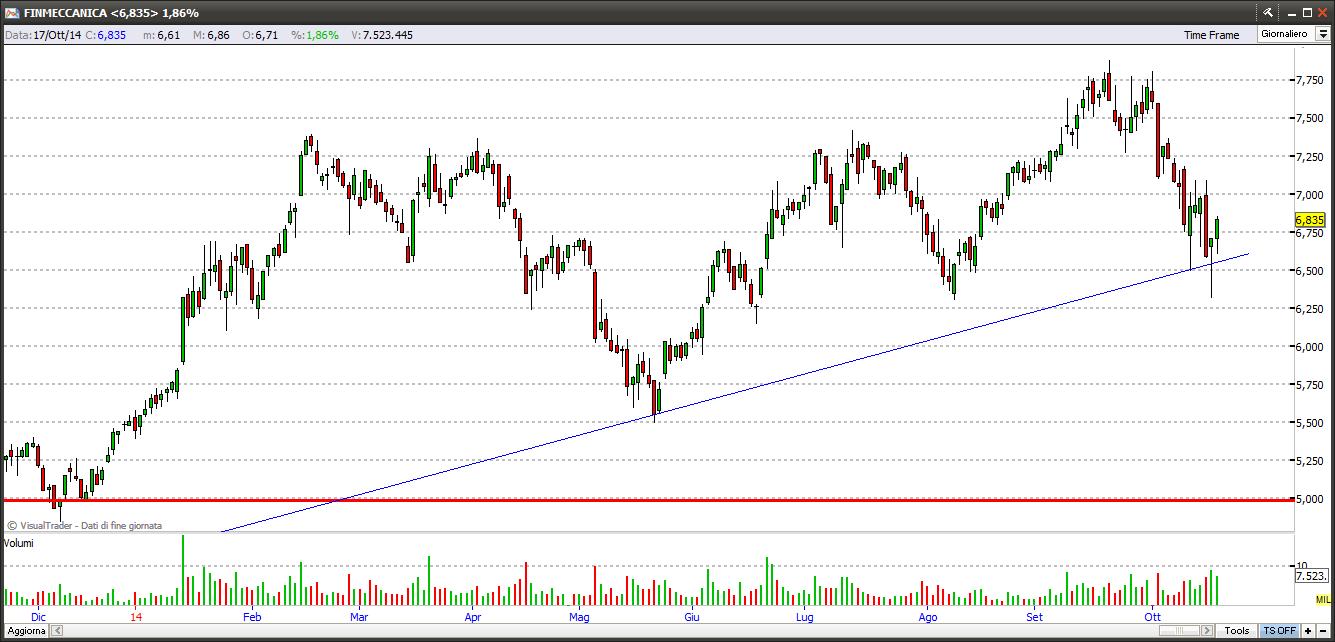This screenshot has width=1335, height=642.
Task: Zoom out with the minus button
Action: [x=1322, y=631]
